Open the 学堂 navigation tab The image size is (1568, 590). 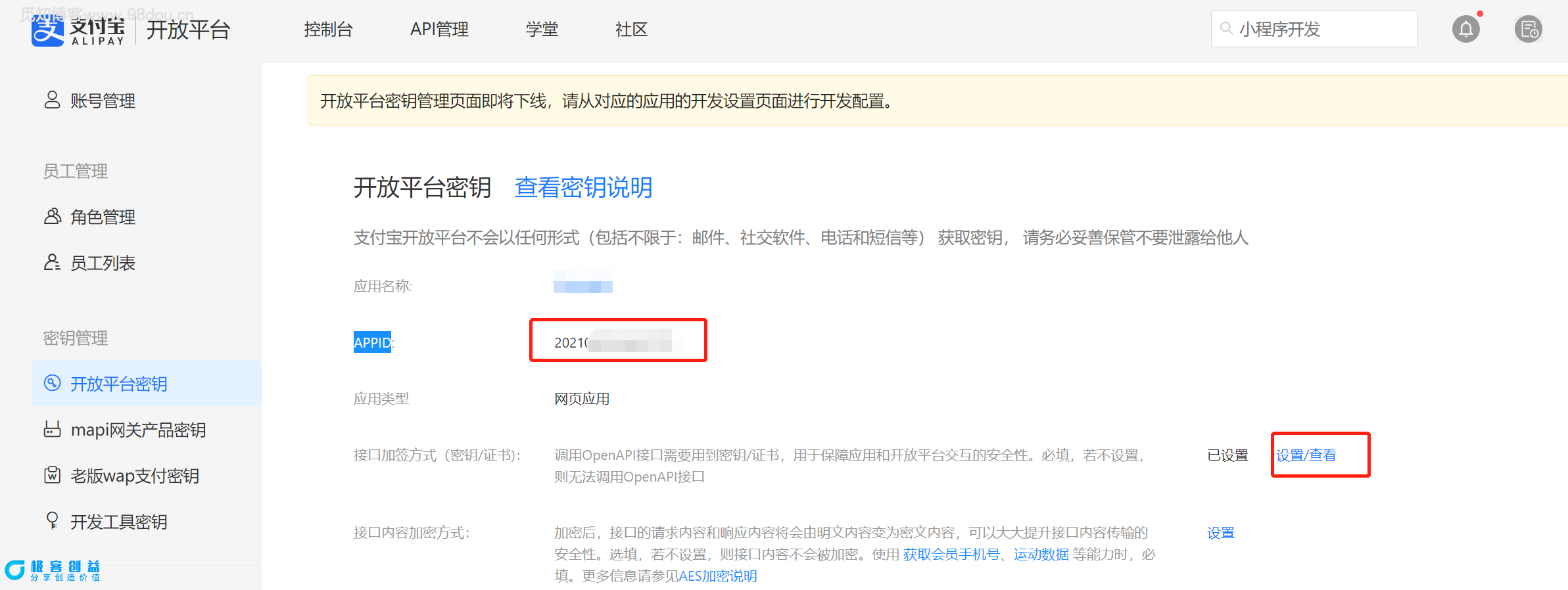542,30
